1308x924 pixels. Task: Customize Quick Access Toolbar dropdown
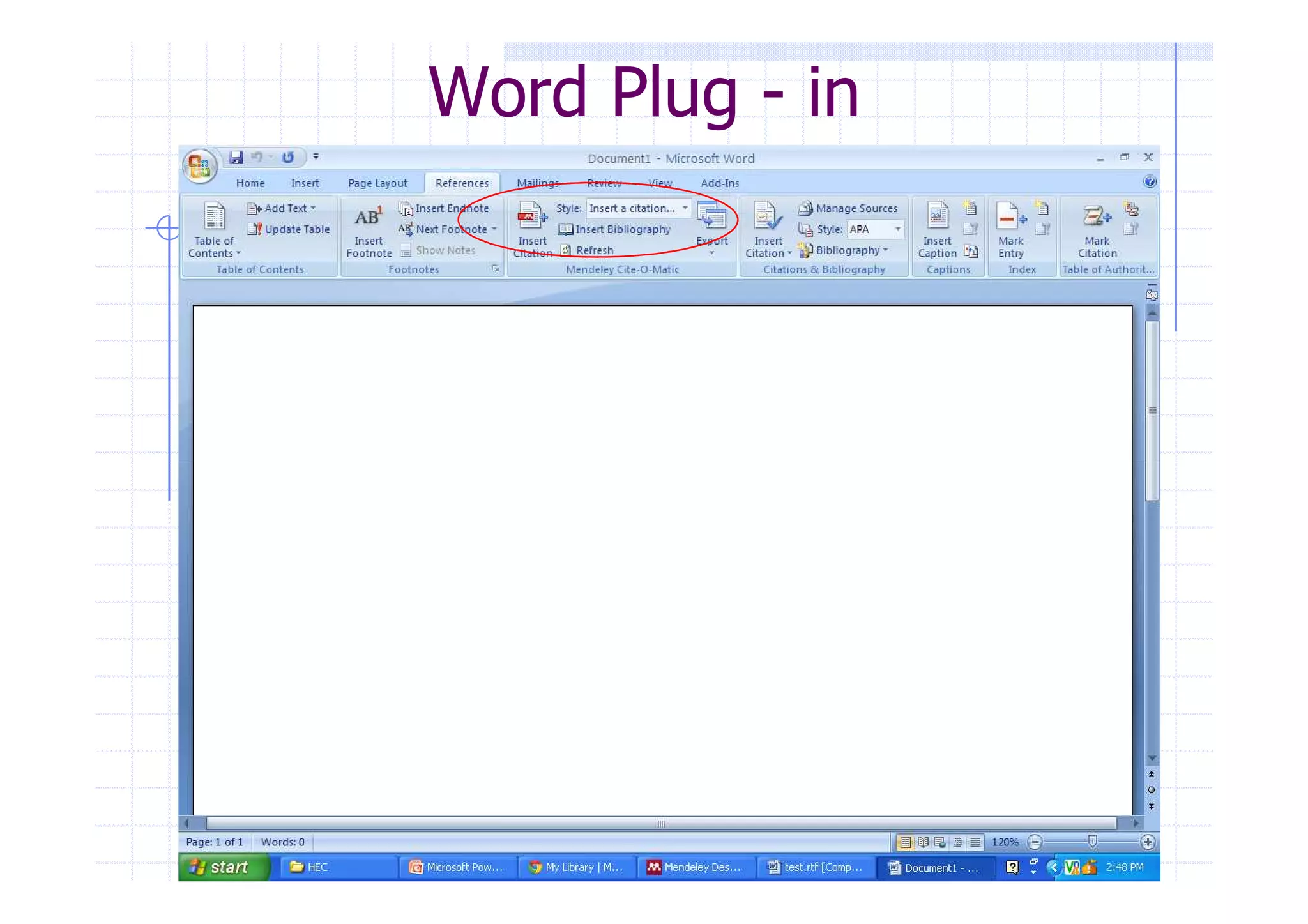316,157
